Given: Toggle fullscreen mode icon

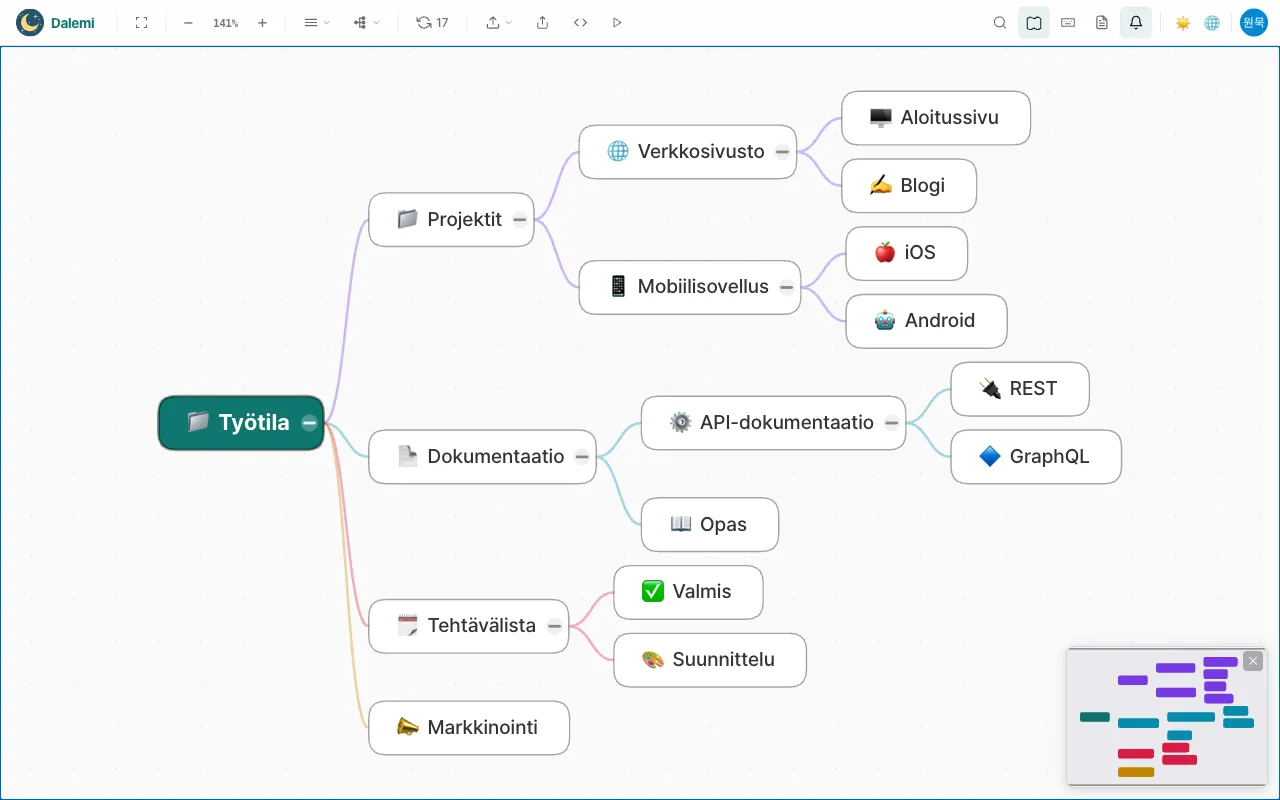Looking at the screenshot, I should 141,22.
